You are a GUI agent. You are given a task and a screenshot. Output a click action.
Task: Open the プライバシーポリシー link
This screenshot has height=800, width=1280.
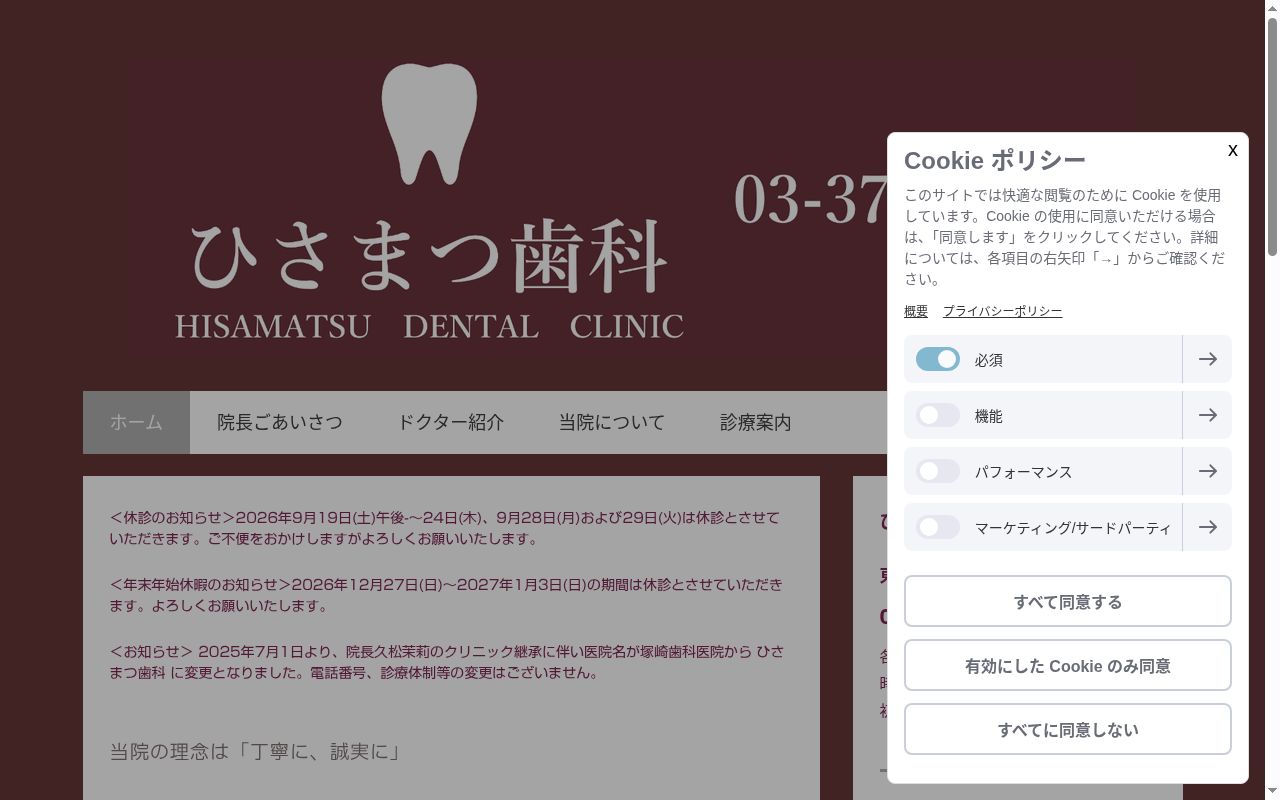(x=1002, y=311)
